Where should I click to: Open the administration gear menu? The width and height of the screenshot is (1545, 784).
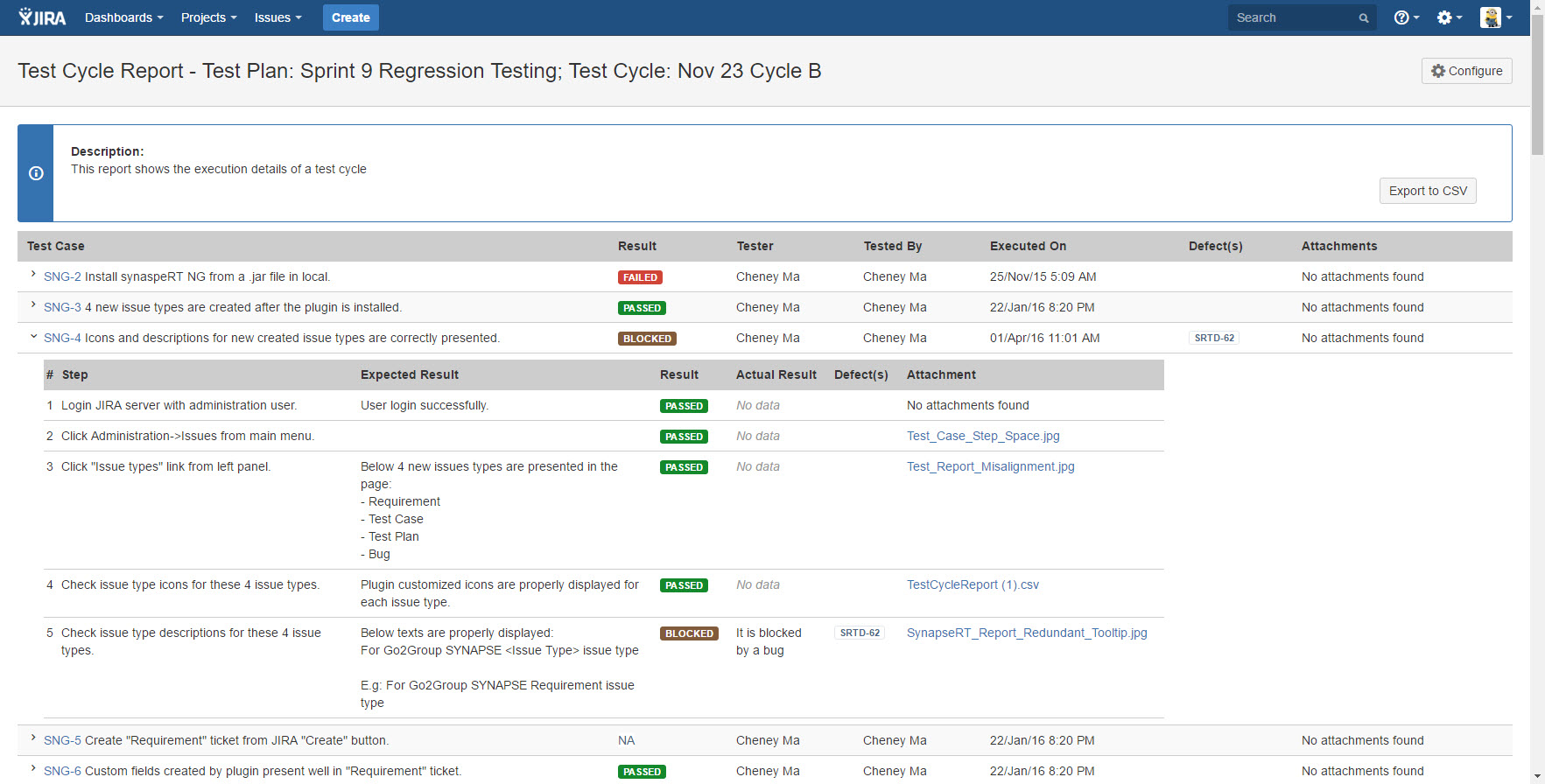point(1449,17)
